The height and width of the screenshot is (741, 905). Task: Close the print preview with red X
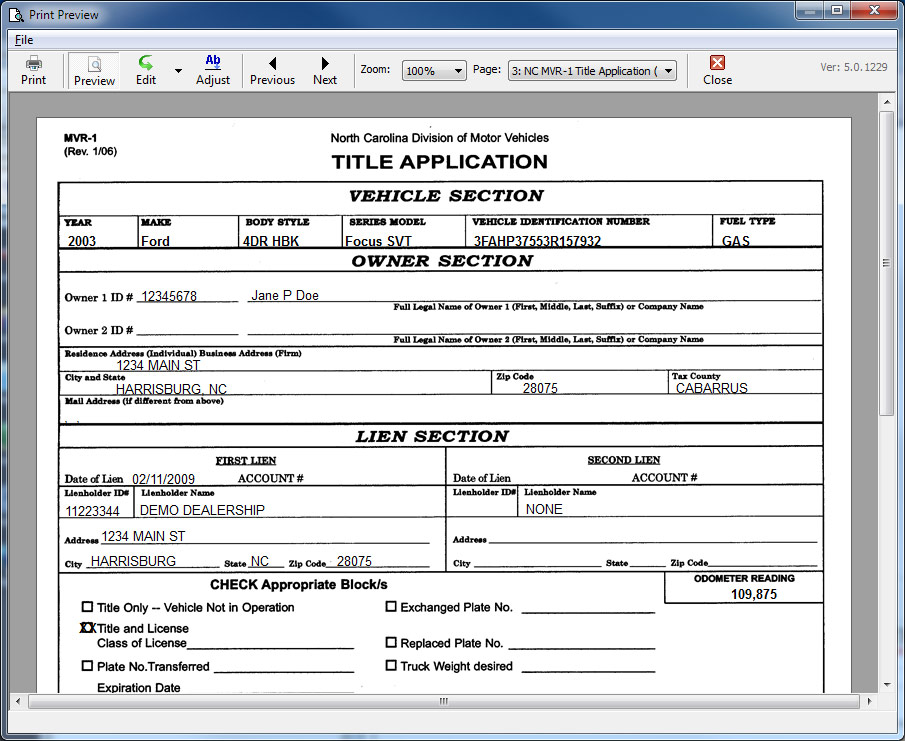[717, 70]
